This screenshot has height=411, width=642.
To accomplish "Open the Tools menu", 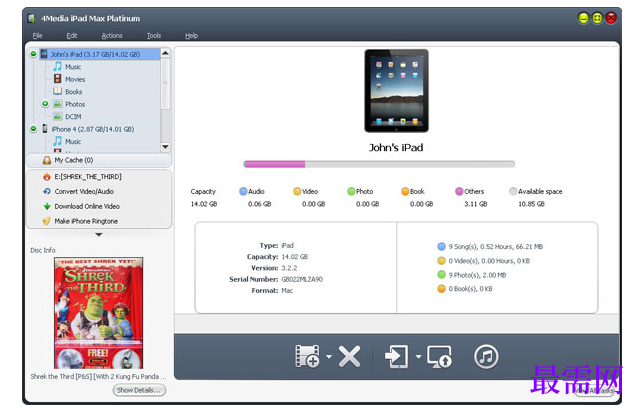I will click(154, 36).
